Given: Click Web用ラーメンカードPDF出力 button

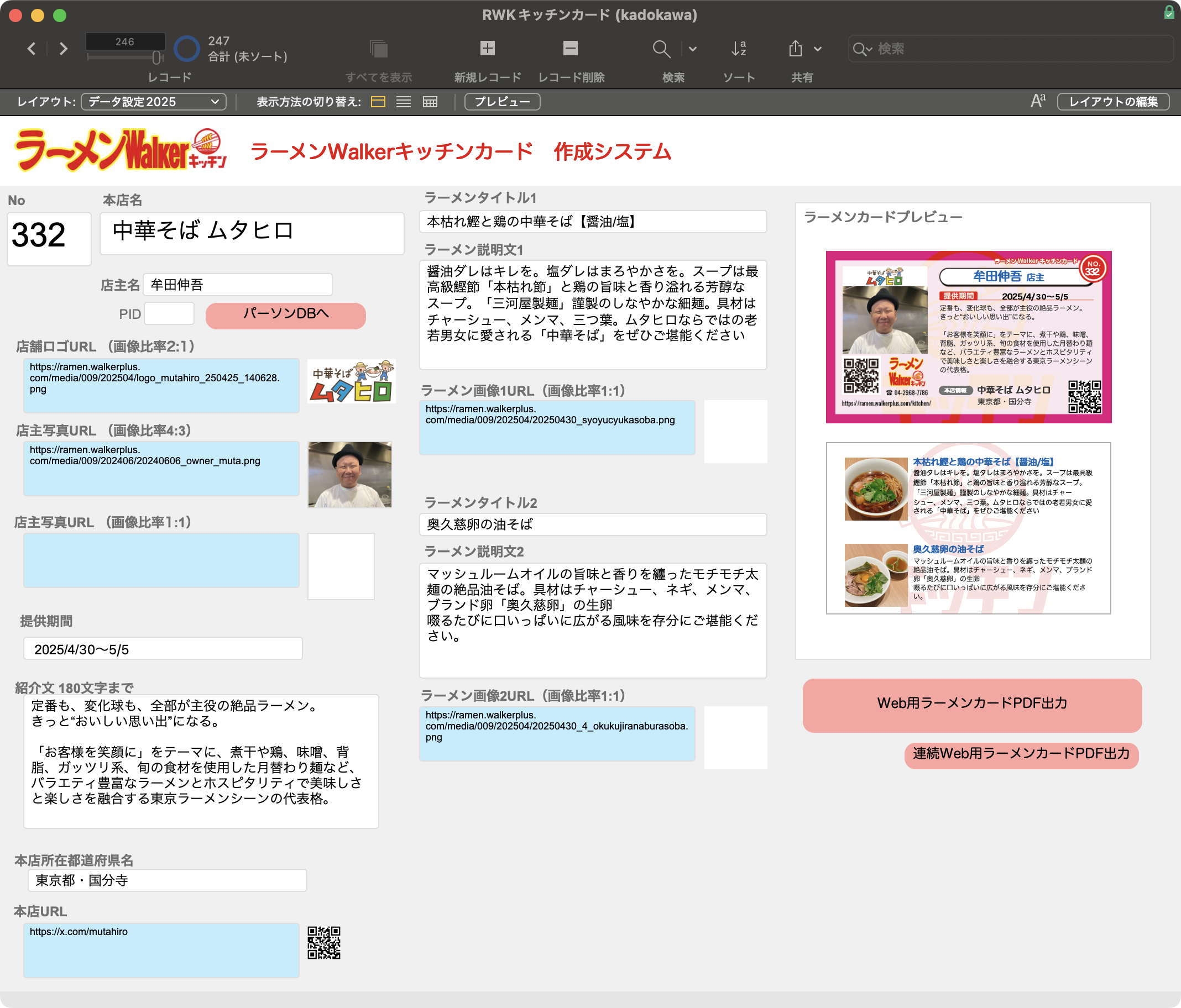Looking at the screenshot, I should 971,705.
